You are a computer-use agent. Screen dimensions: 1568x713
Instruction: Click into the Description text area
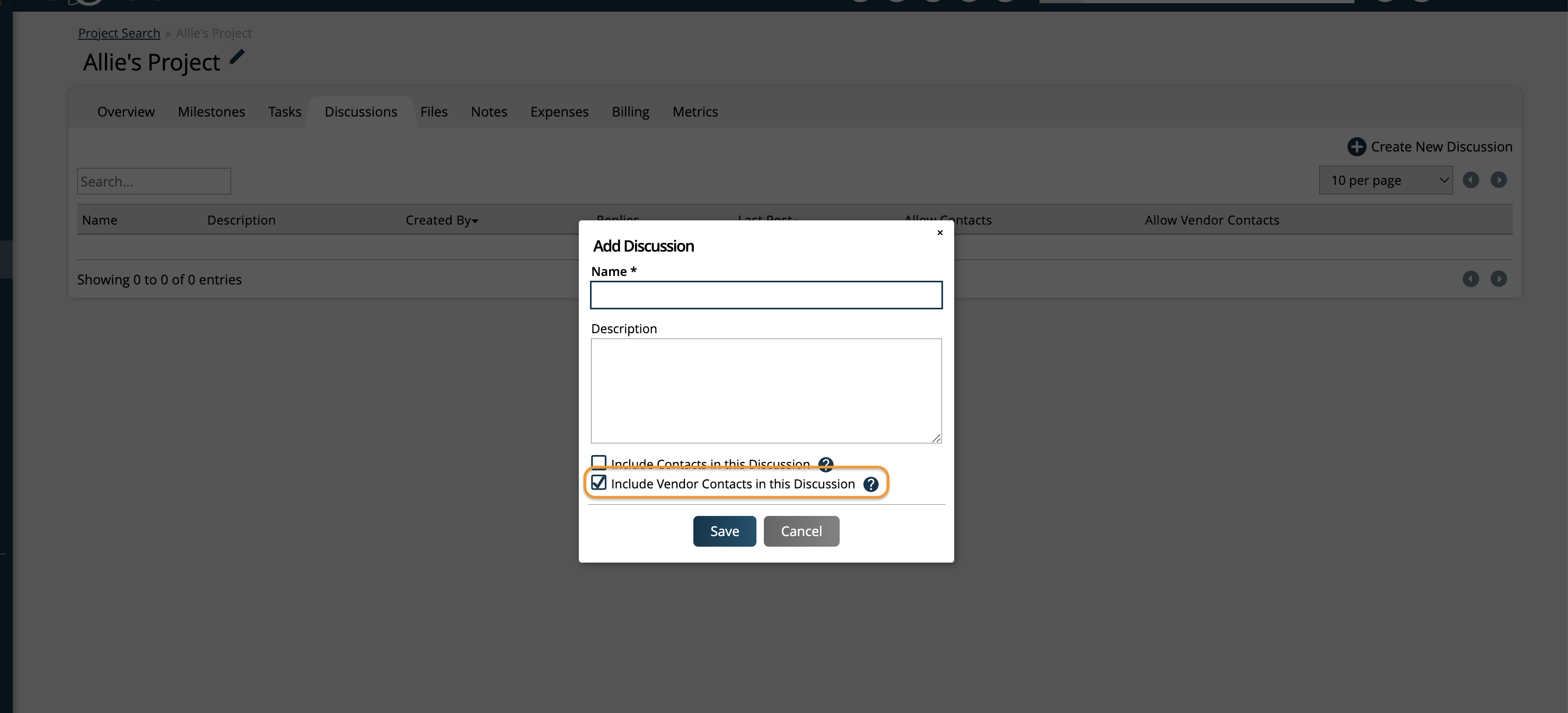767,390
